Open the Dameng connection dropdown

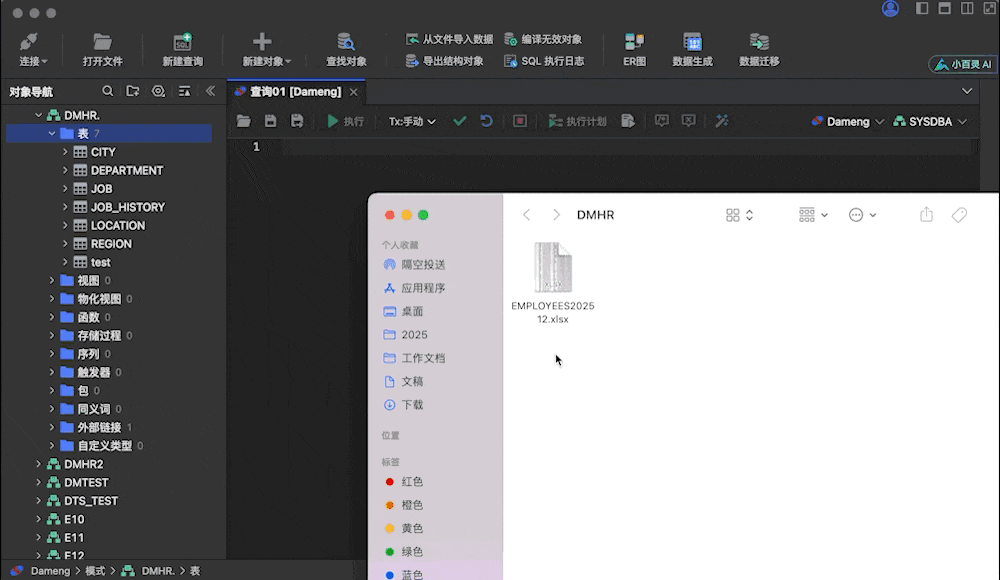[x=845, y=121]
